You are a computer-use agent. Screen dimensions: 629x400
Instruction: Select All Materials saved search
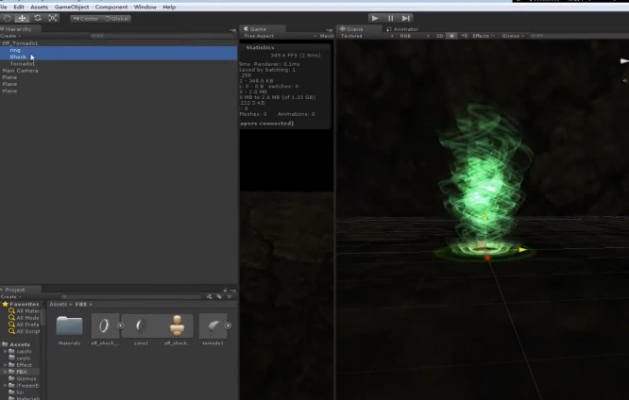pos(24,311)
